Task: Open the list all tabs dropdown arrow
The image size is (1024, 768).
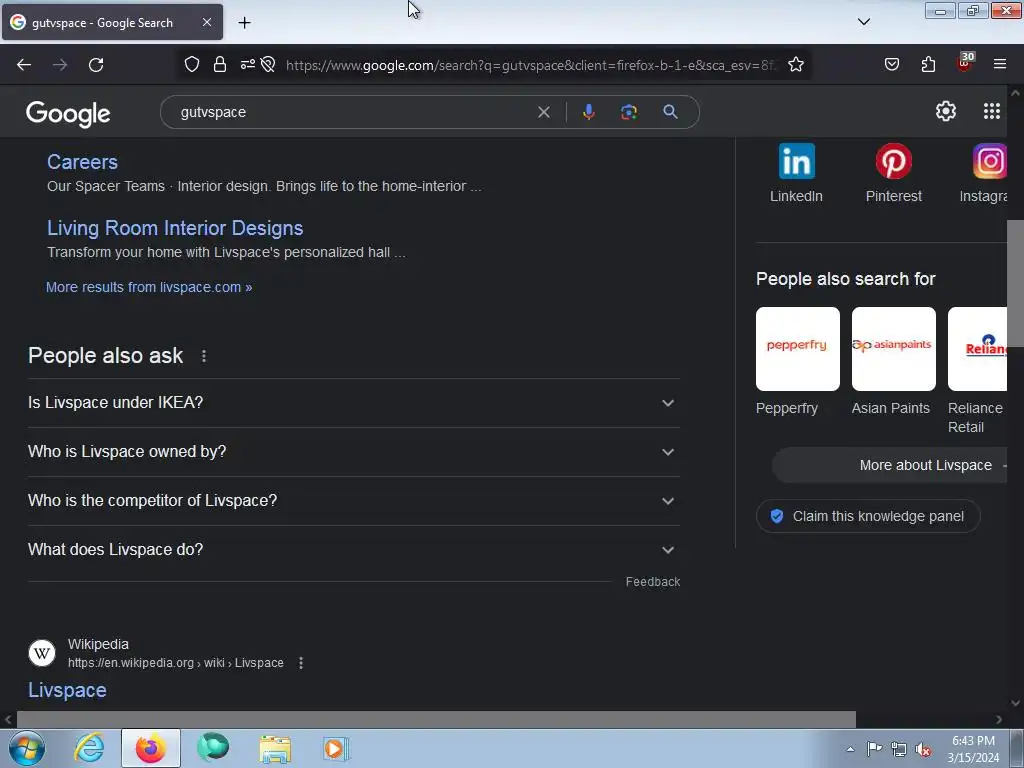Action: click(x=863, y=22)
